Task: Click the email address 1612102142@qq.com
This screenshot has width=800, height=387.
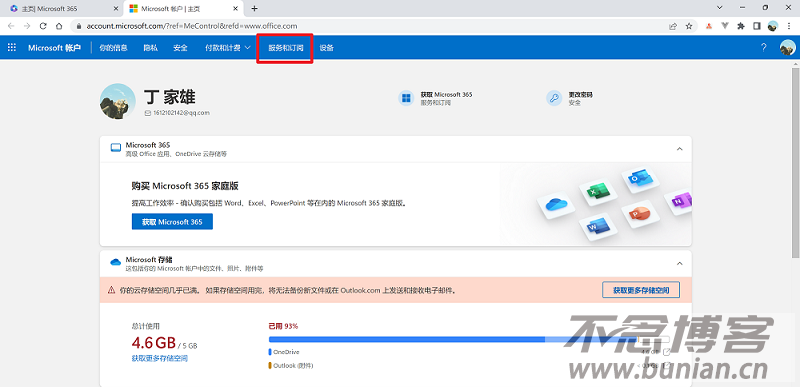Action: 181,113
